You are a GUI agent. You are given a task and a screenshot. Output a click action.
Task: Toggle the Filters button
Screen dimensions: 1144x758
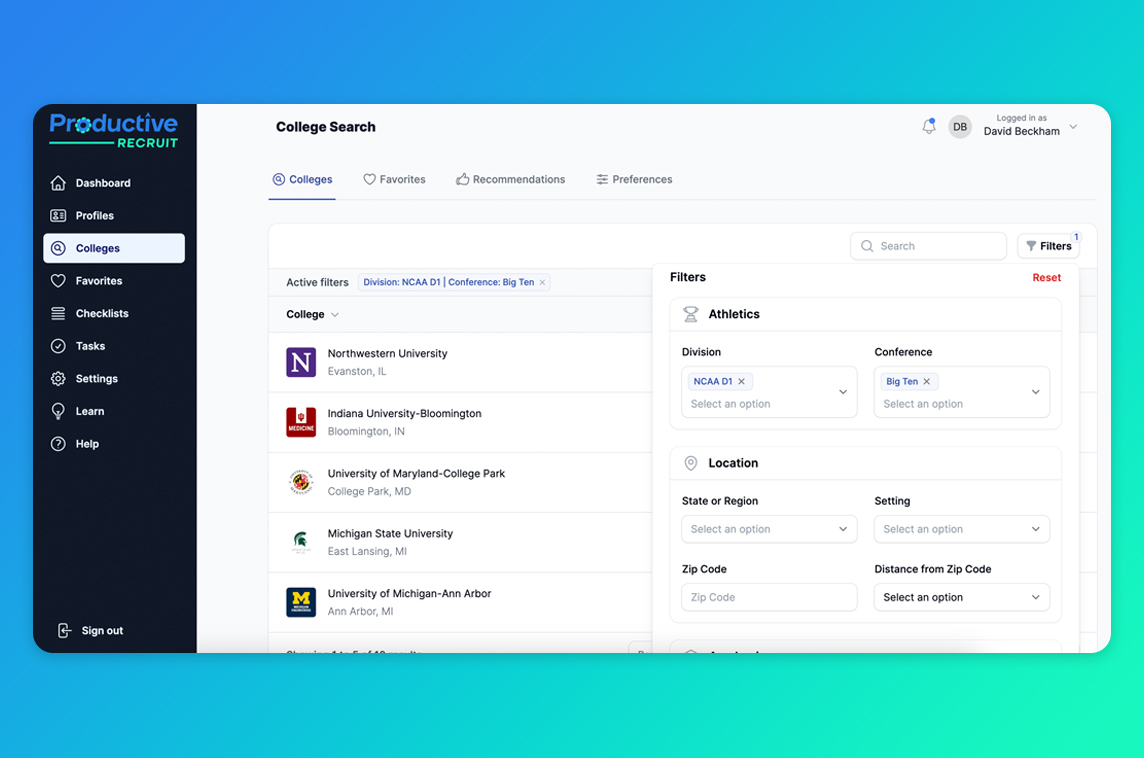[x=1048, y=246]
